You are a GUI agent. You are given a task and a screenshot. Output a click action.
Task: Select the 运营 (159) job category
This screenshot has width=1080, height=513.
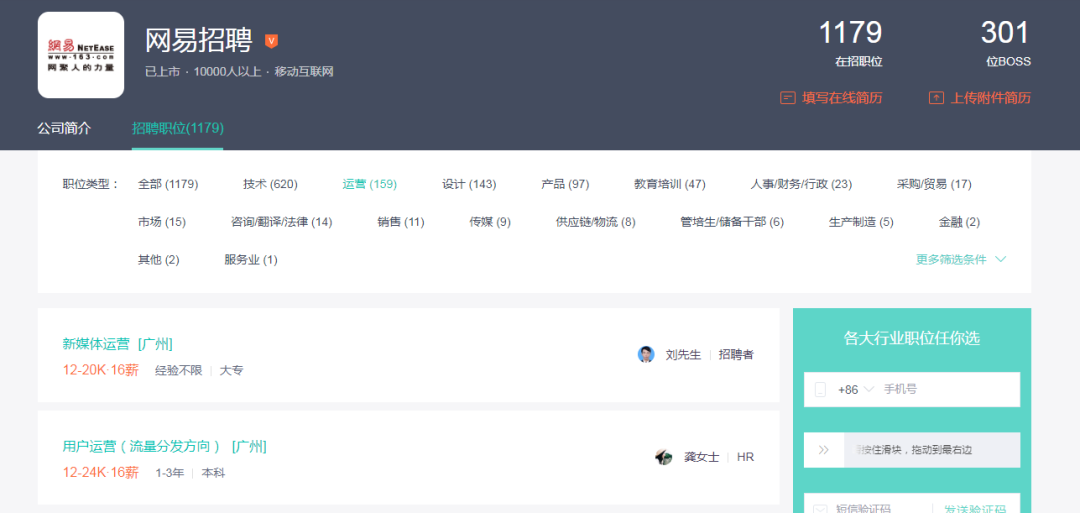(370, 184)
